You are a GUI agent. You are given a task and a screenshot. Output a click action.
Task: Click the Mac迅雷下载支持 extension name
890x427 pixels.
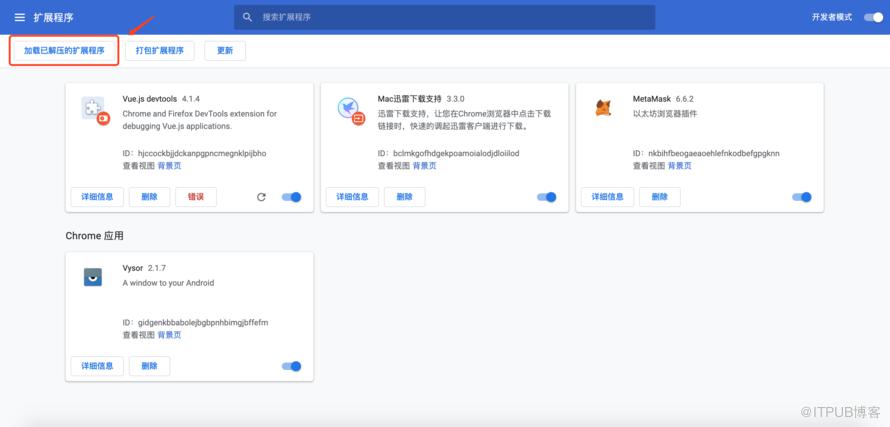click(x=409, y=98)
